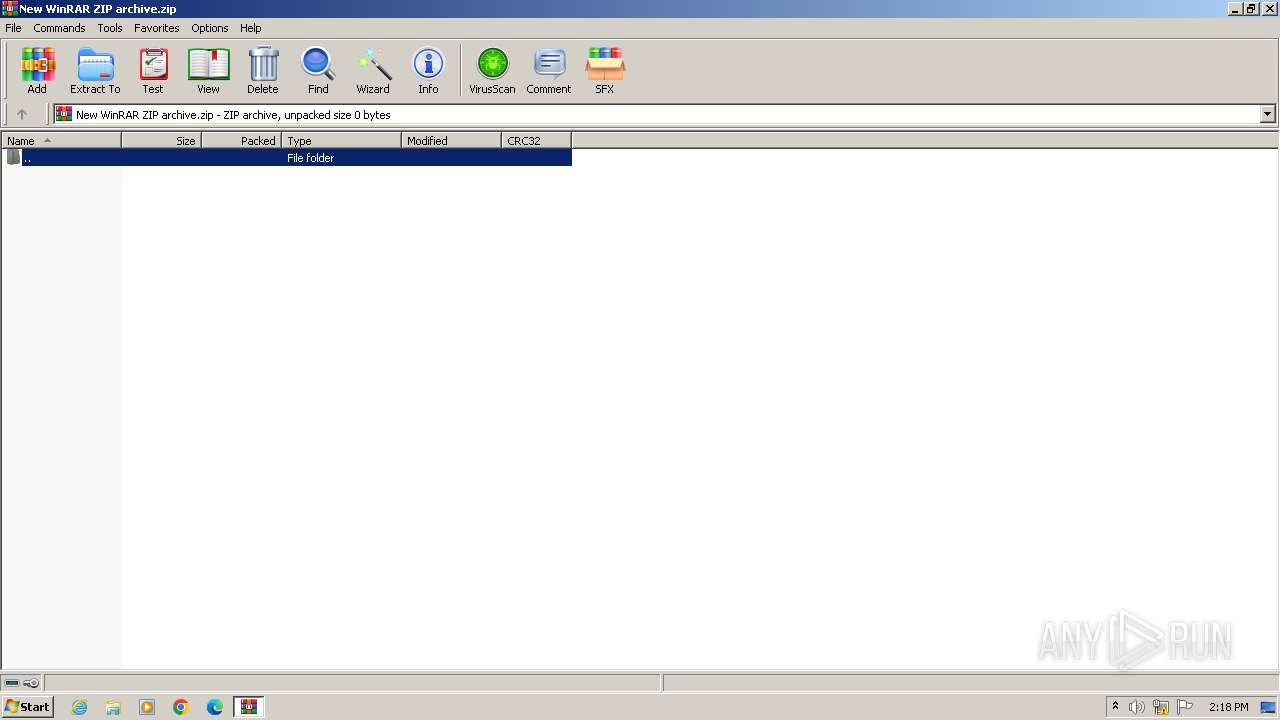This screenshot has height=720, width=1280.
Task: Open the Find magnifier tool
Action: (318, 70)
